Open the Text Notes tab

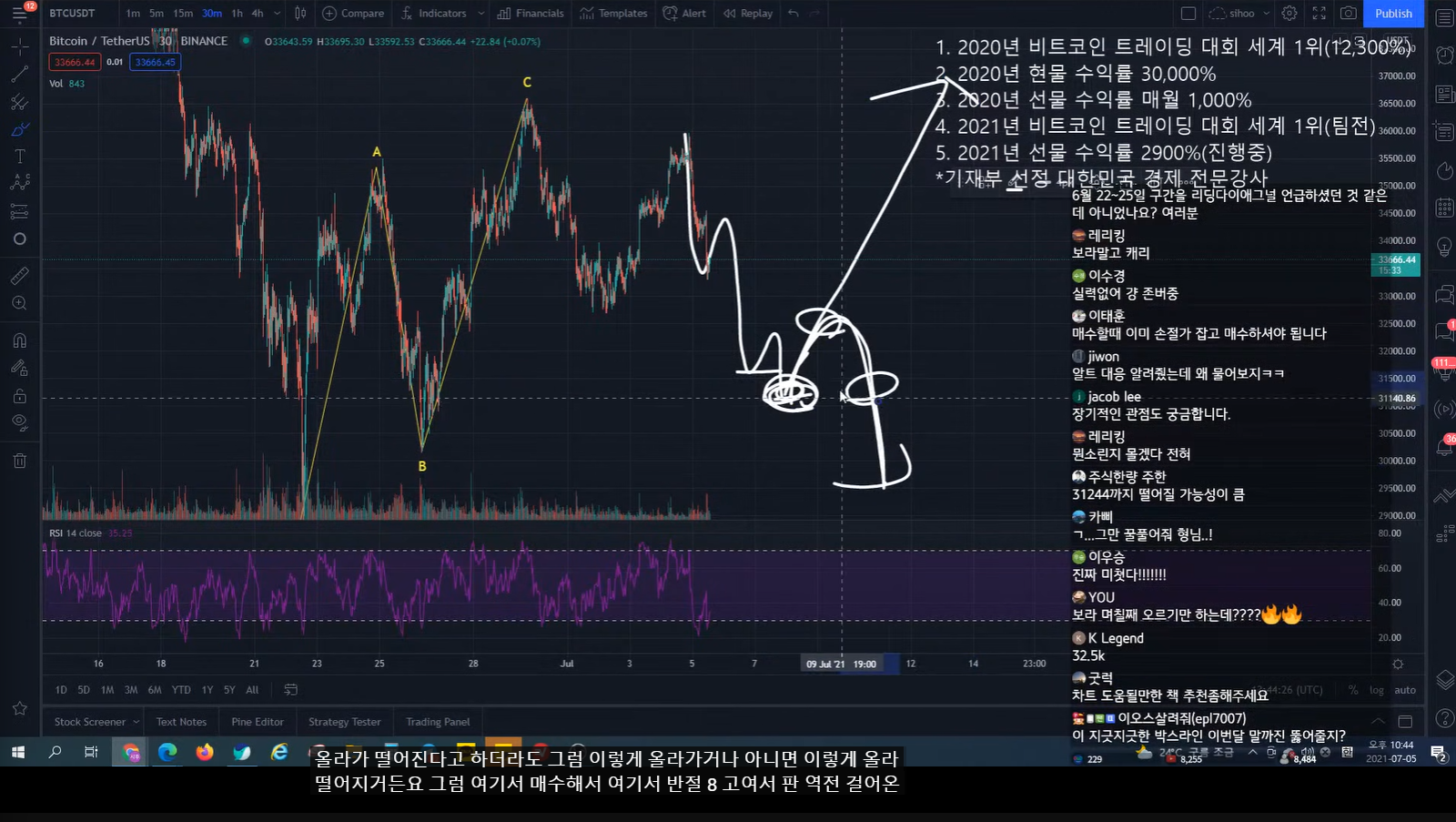[181, 722]
